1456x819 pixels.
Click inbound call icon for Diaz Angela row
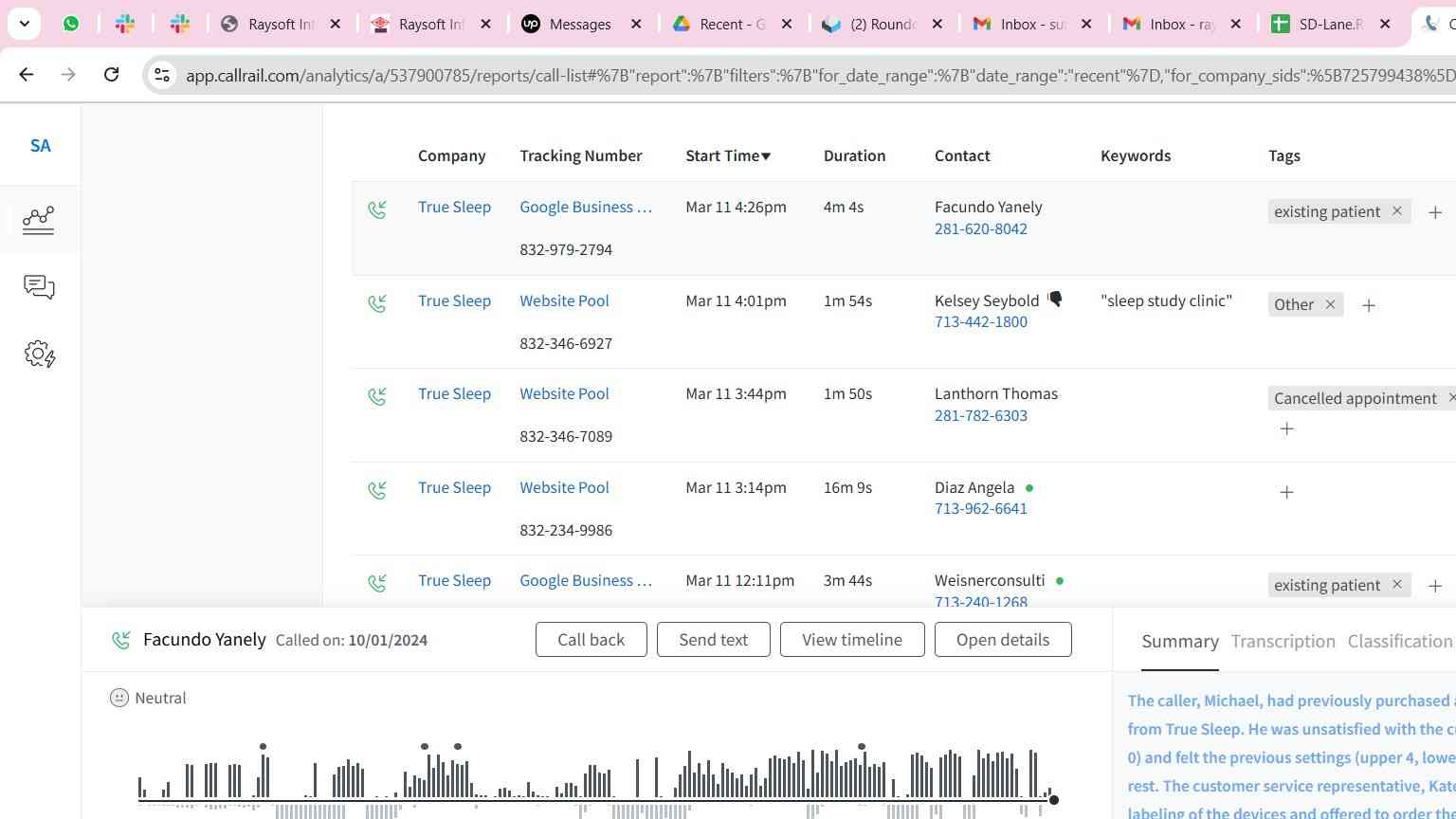point(377,490)
